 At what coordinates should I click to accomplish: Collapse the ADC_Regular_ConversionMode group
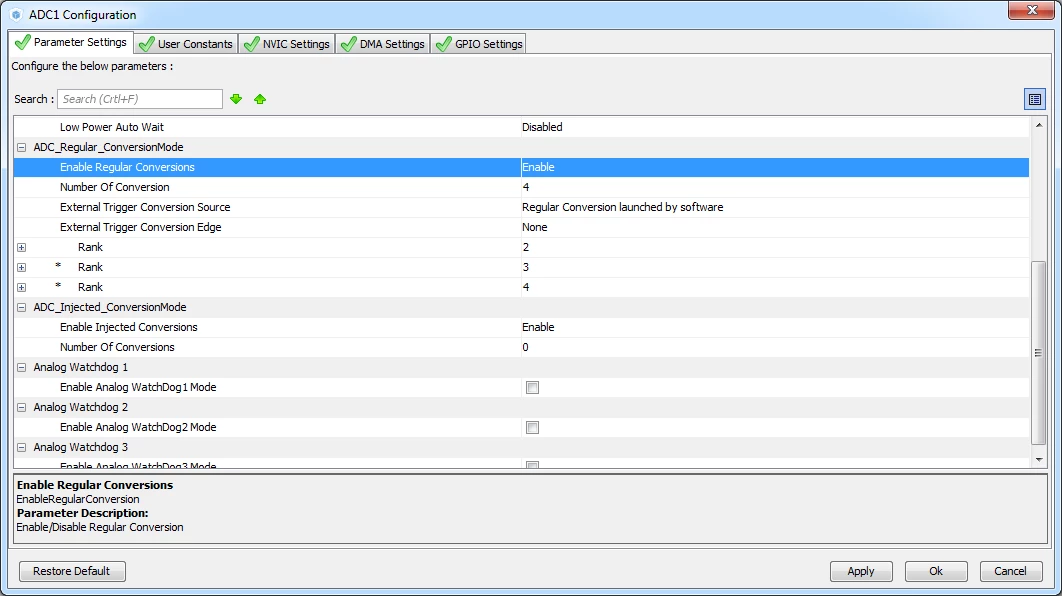pos(22,147)
